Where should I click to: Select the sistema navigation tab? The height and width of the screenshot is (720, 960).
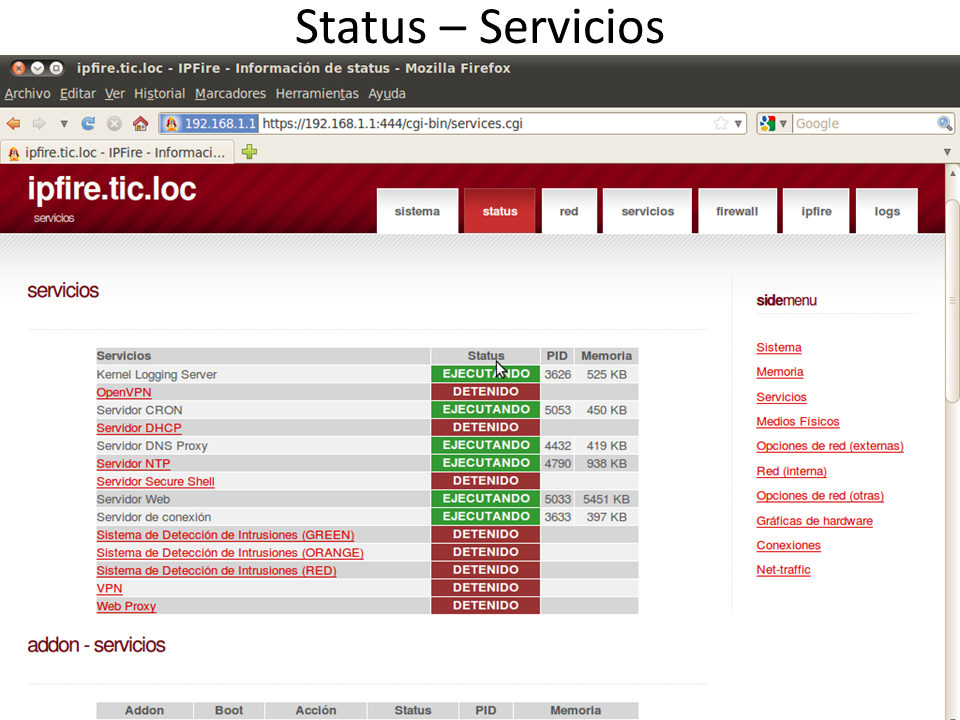click(x=417, y=211)
